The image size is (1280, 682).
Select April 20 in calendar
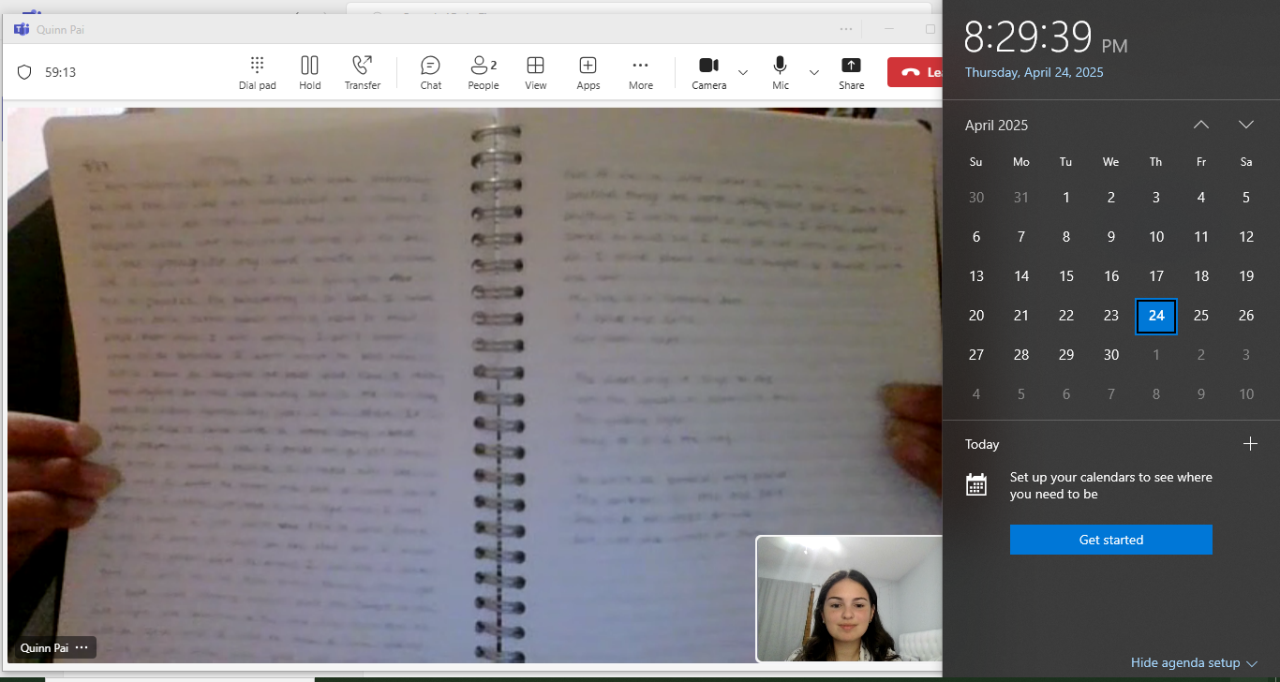pyautogui.click(x=976, y=316)
